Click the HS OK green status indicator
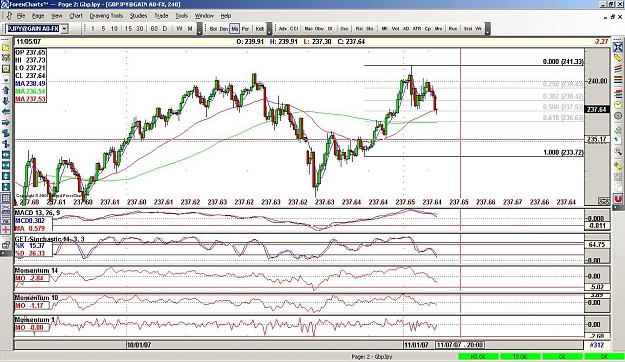The height and width of the screenshot is (362, 625). coord(478,356)
